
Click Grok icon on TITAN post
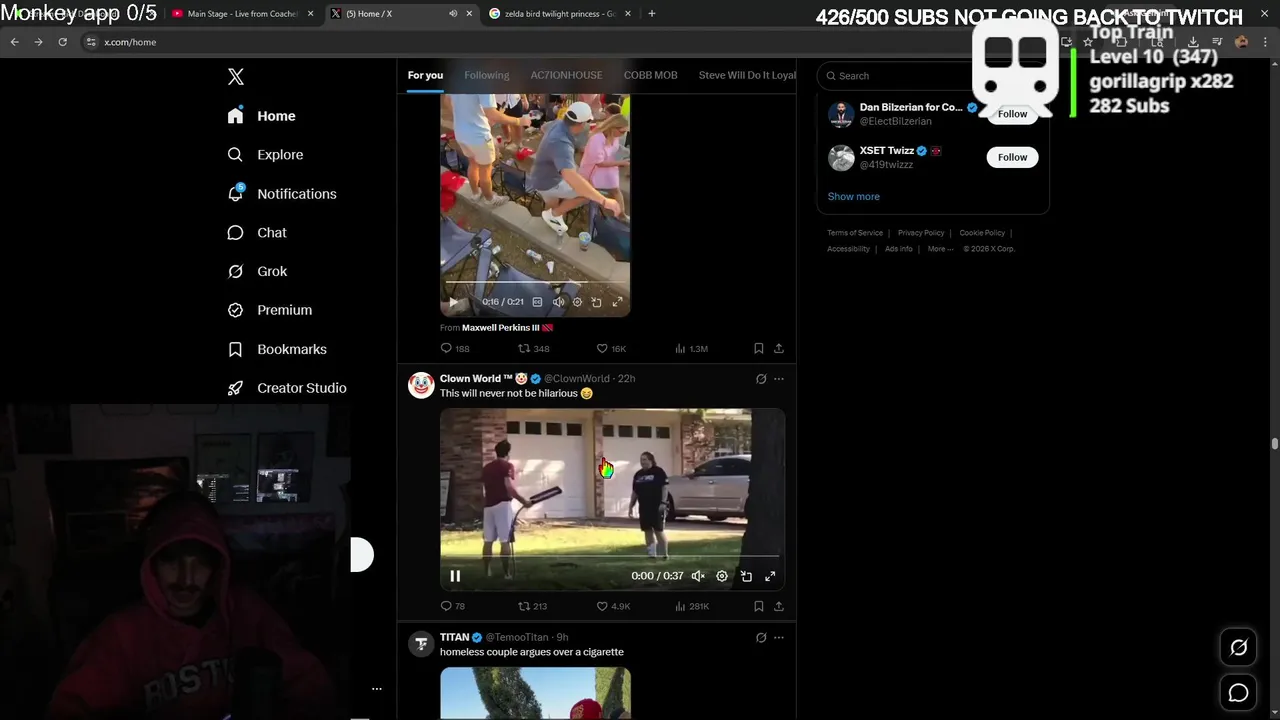[x=761, y=637]
